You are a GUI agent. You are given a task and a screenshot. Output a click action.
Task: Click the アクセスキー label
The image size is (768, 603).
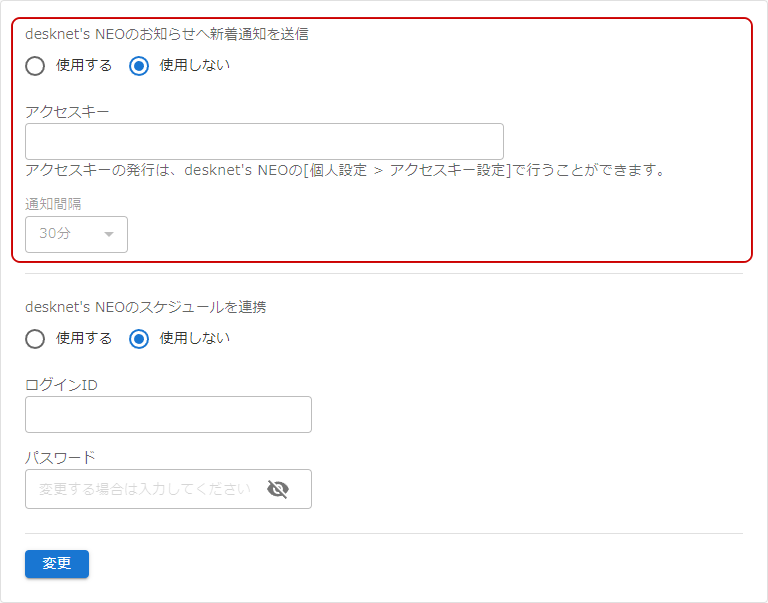point(67,112)
